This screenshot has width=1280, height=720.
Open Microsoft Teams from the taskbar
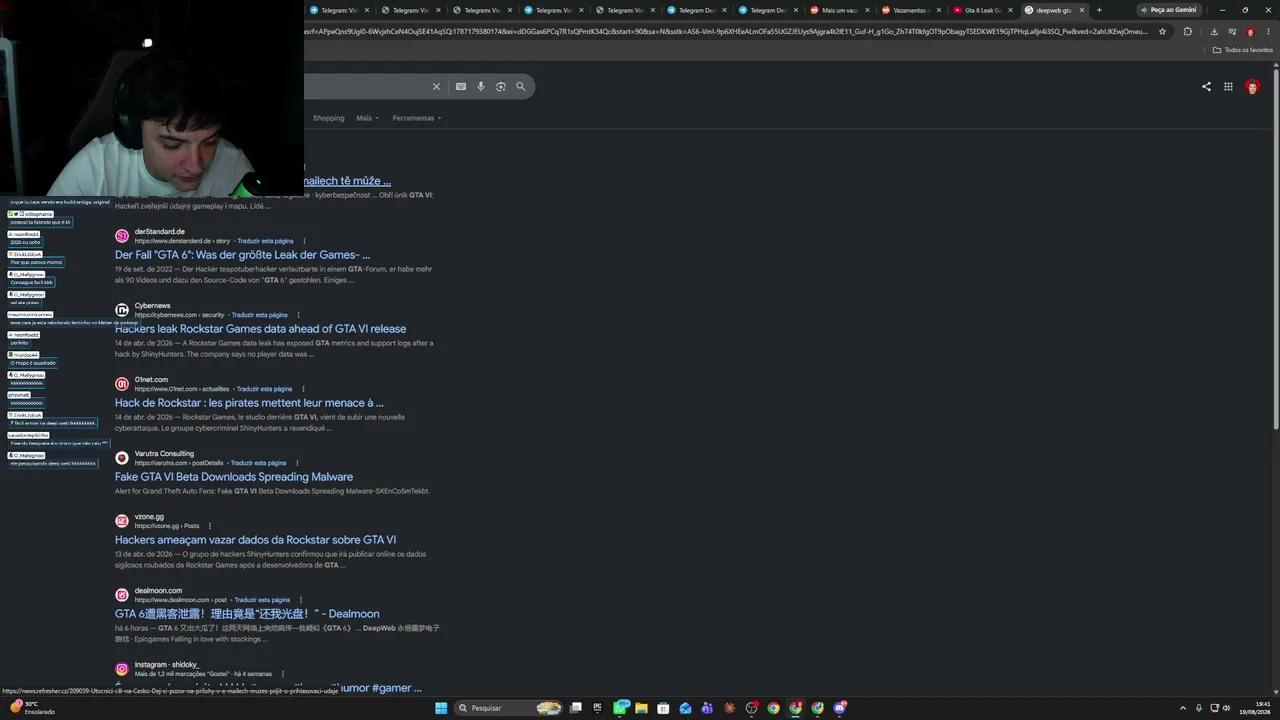pyautogui.click(x=707, y=708)
